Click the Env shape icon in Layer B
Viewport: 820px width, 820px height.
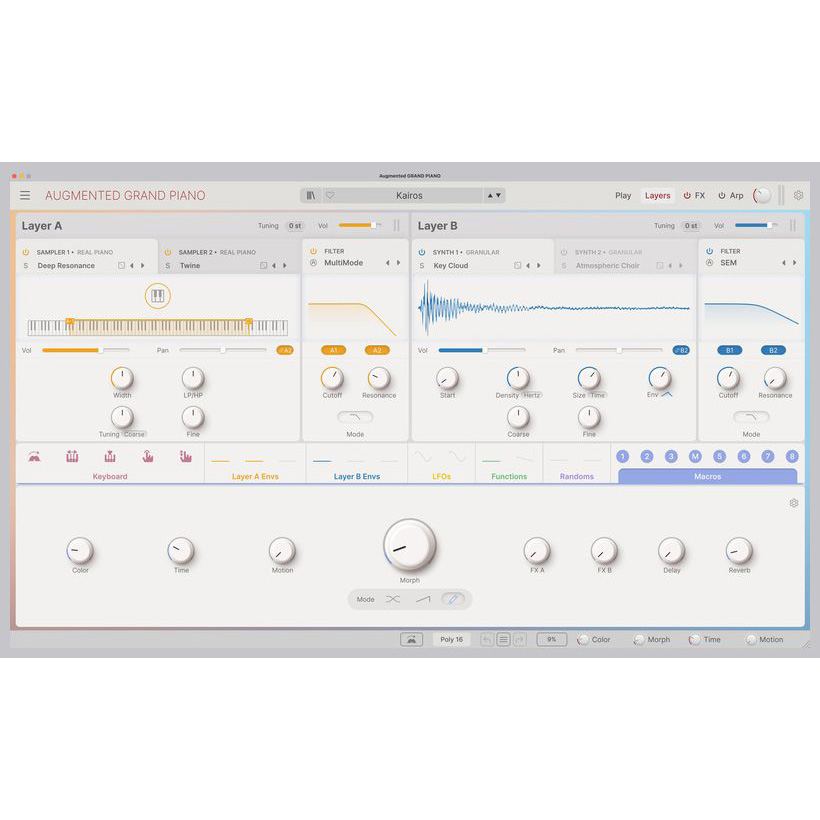(667, 395)
